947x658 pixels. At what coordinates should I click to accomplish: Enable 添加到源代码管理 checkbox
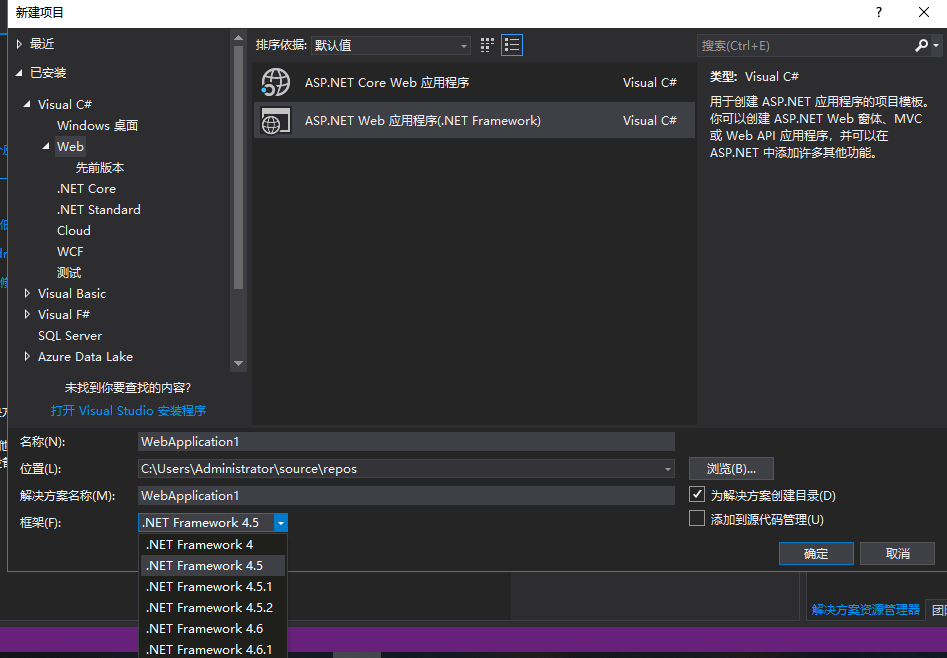click(697, 518)
